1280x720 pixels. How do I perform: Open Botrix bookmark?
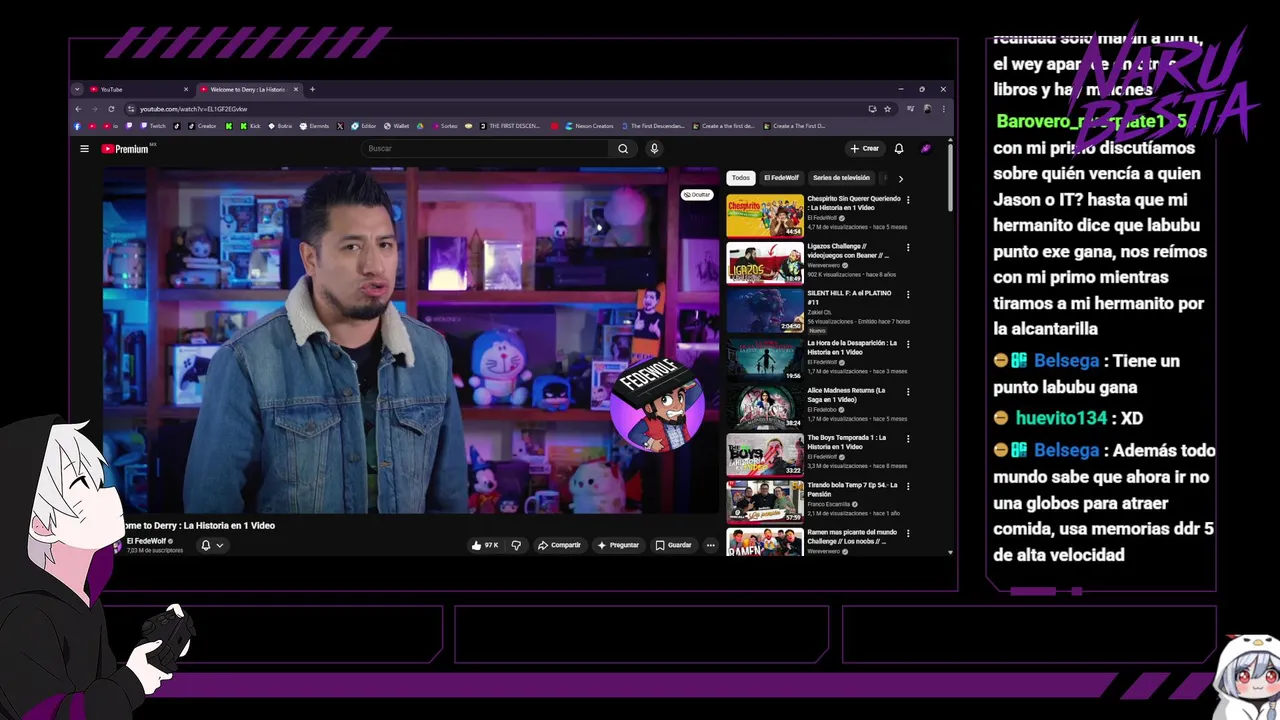[x=279, y=126]
